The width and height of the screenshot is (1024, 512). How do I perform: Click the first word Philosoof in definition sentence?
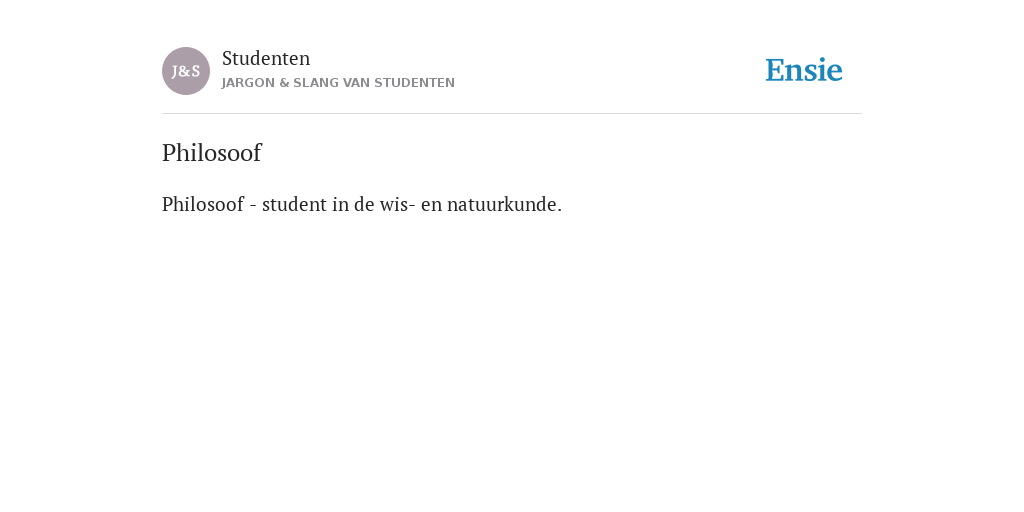[203, 204]
